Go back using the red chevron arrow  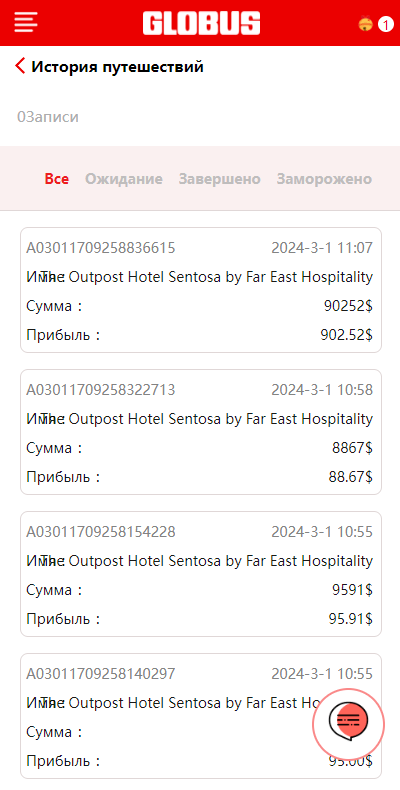pos(20,66)
